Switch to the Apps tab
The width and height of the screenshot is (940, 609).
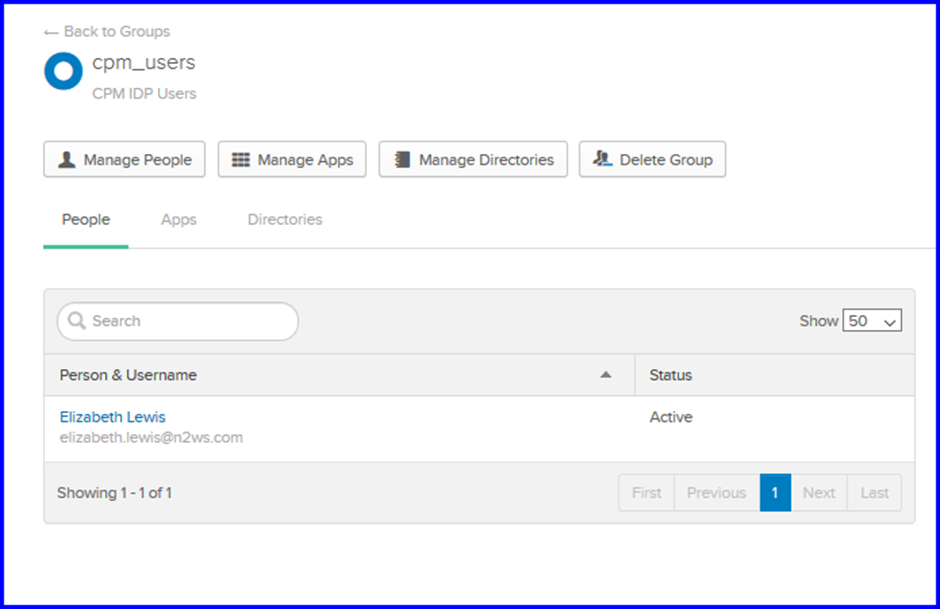[179, 219]
